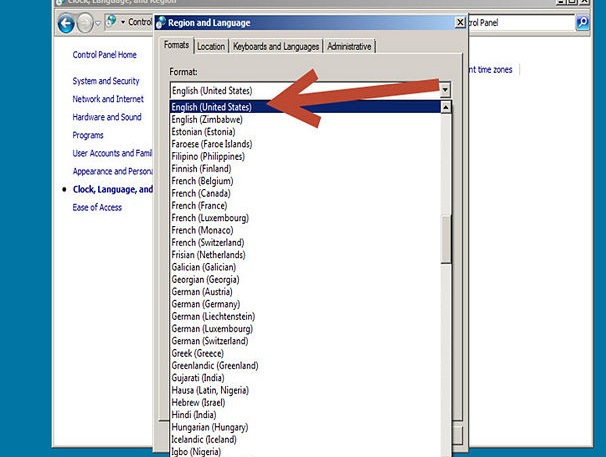Image resolution: width=606 pixels, height=457 pixels.
Task: Switch to the Formats tab
Action: [x=176, y=45]
